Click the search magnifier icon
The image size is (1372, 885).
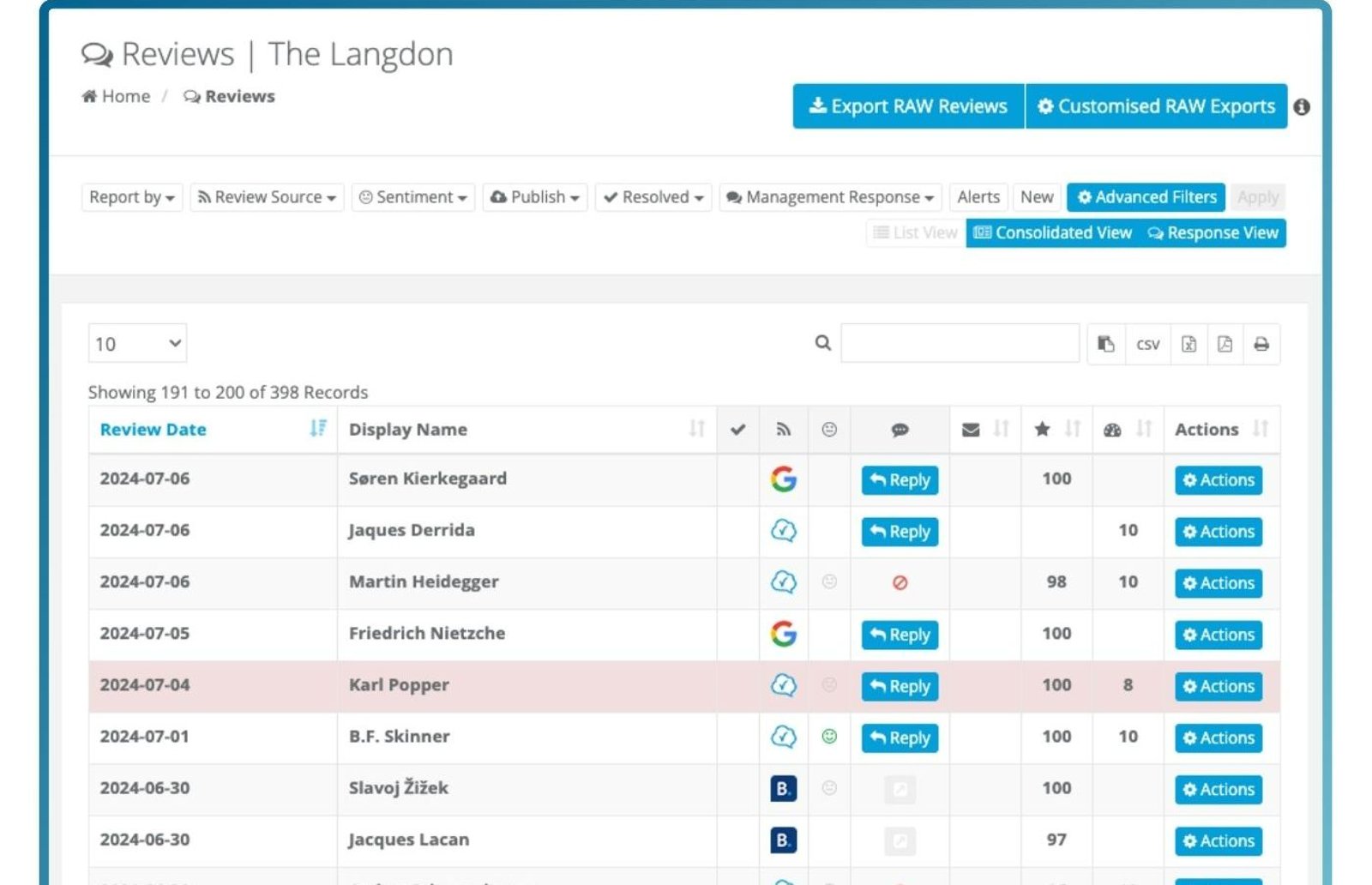click(x=823, y=343)
